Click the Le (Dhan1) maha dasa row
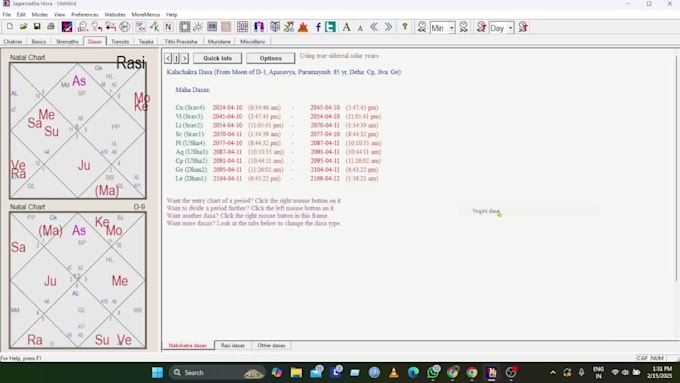 pyautogui.click(x=277, y=179)
